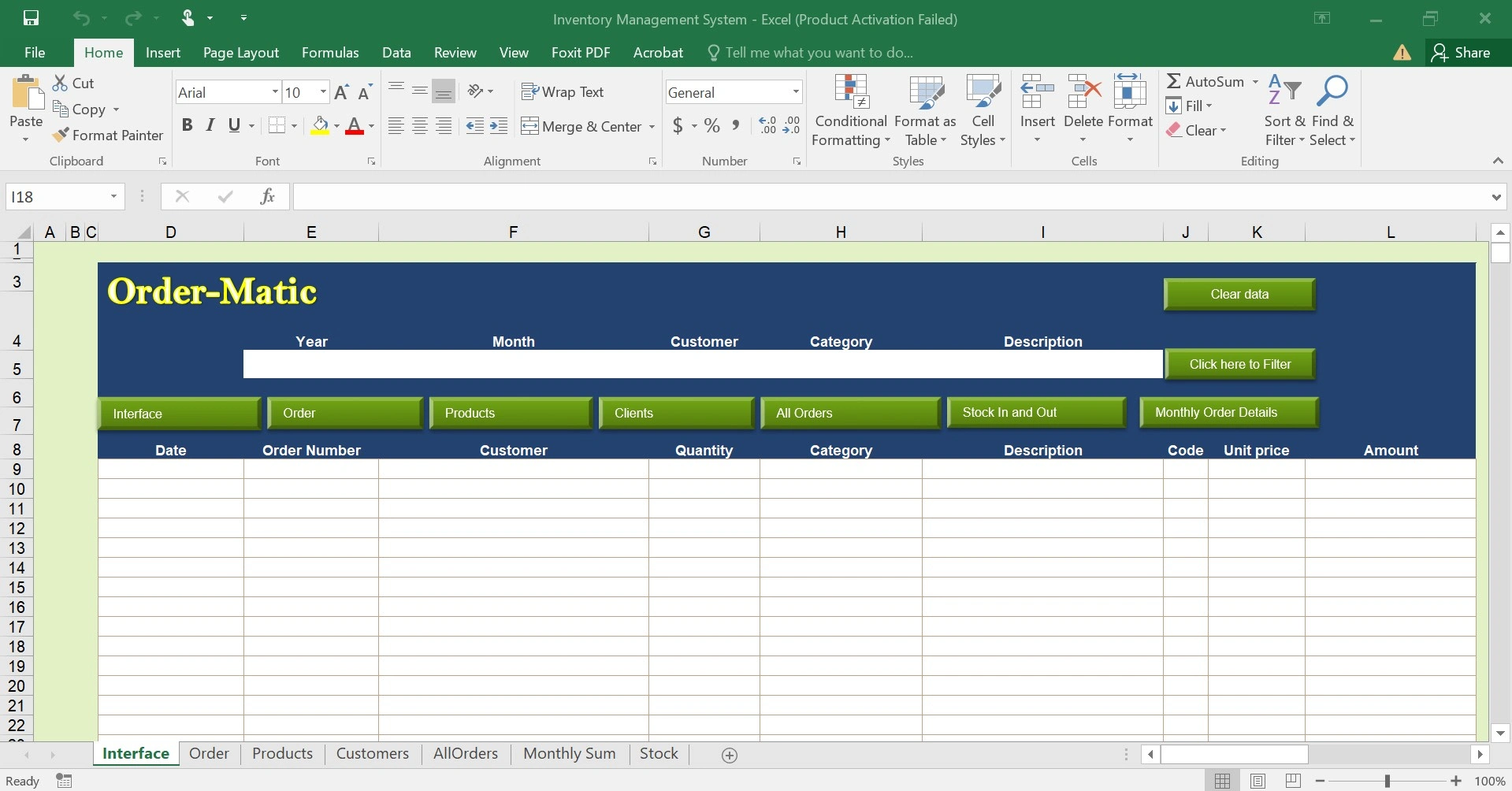Open the Page Layout ribbon tab
This screenshot has height=791, width=1512.
pyautogui.click(x=241, y=52)
